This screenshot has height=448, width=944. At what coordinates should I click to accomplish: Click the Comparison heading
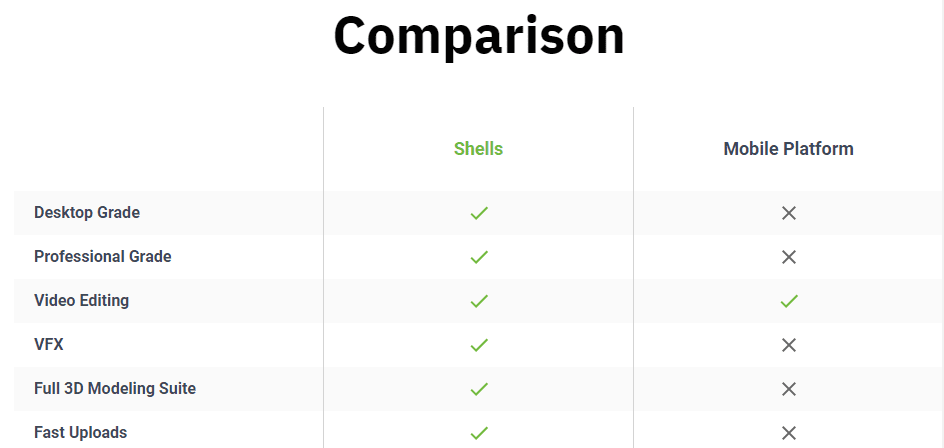point(479,36)
